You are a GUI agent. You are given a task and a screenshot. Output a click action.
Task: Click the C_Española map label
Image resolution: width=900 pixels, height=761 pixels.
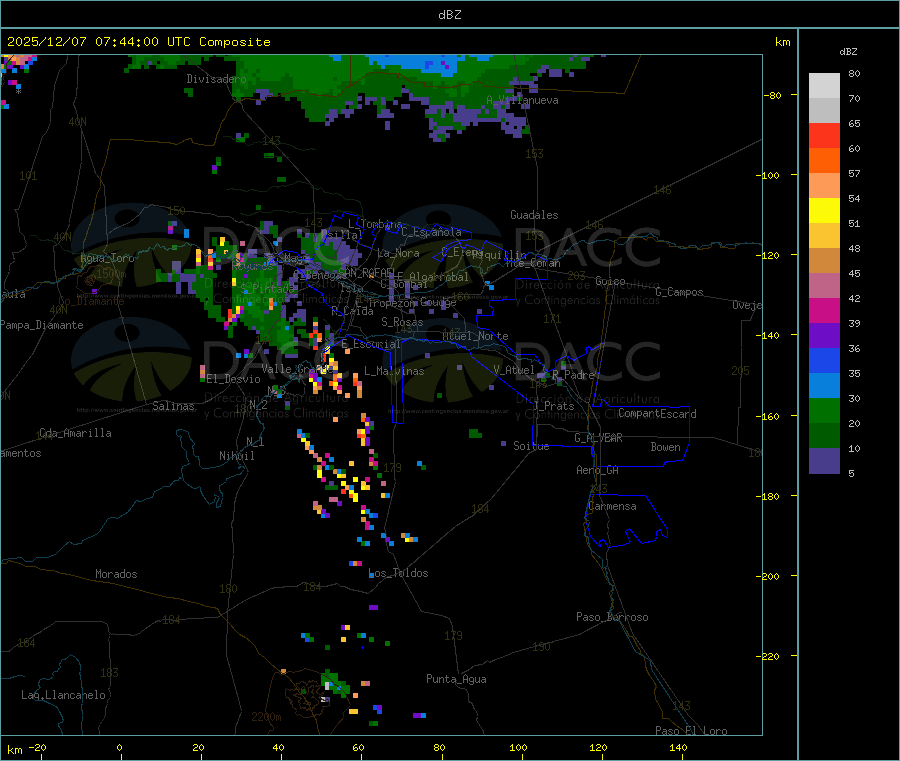click(431, 232)
